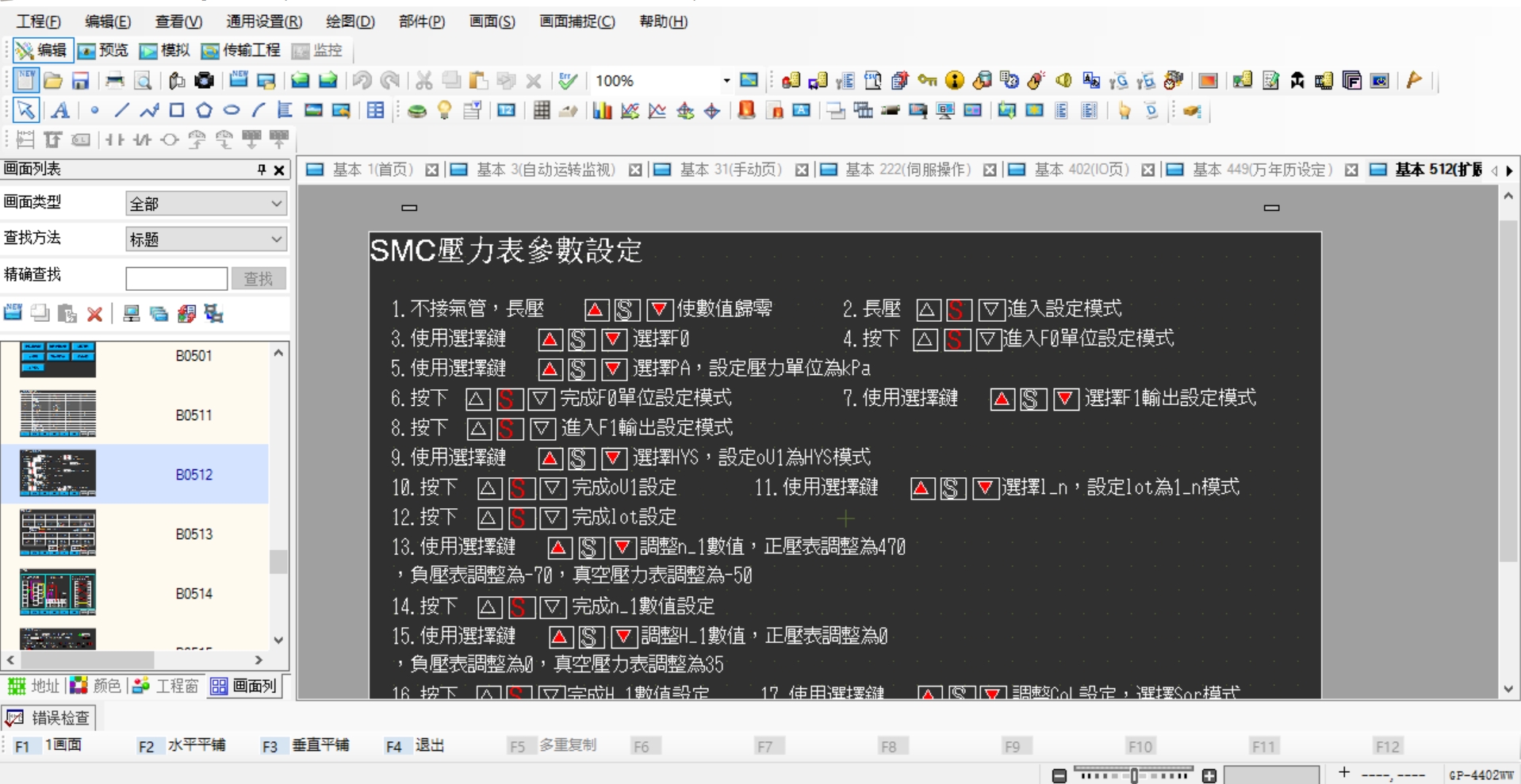1521x784 pixels.
Task: Close the 基本 402(IO页) tab
Action: click(x=1148, y=170)
